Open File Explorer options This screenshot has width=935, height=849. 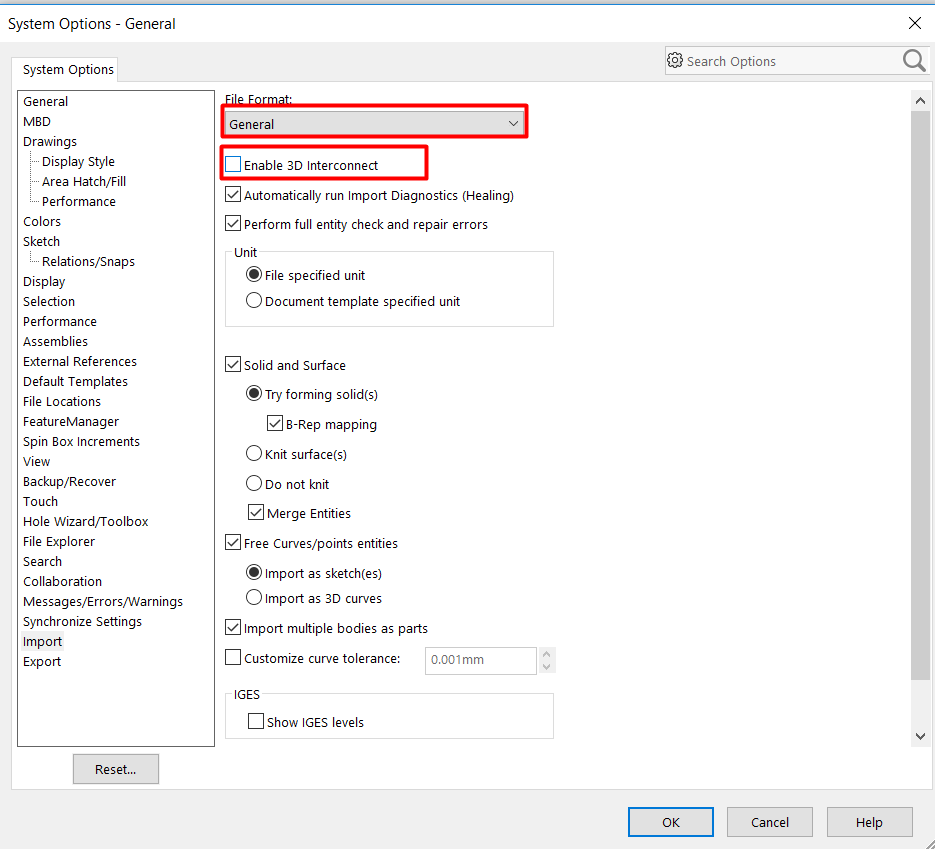pyautogui.click(x=59, y=541)
